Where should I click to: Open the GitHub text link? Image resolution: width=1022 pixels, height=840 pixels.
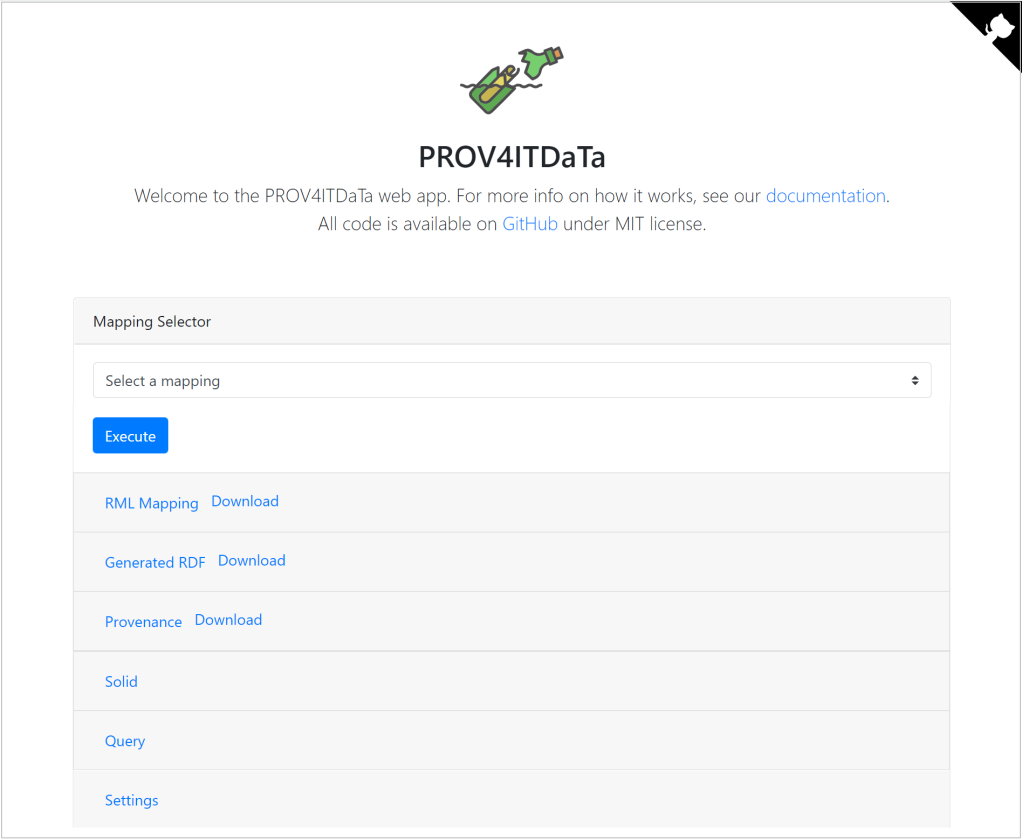tap(529, 224)
